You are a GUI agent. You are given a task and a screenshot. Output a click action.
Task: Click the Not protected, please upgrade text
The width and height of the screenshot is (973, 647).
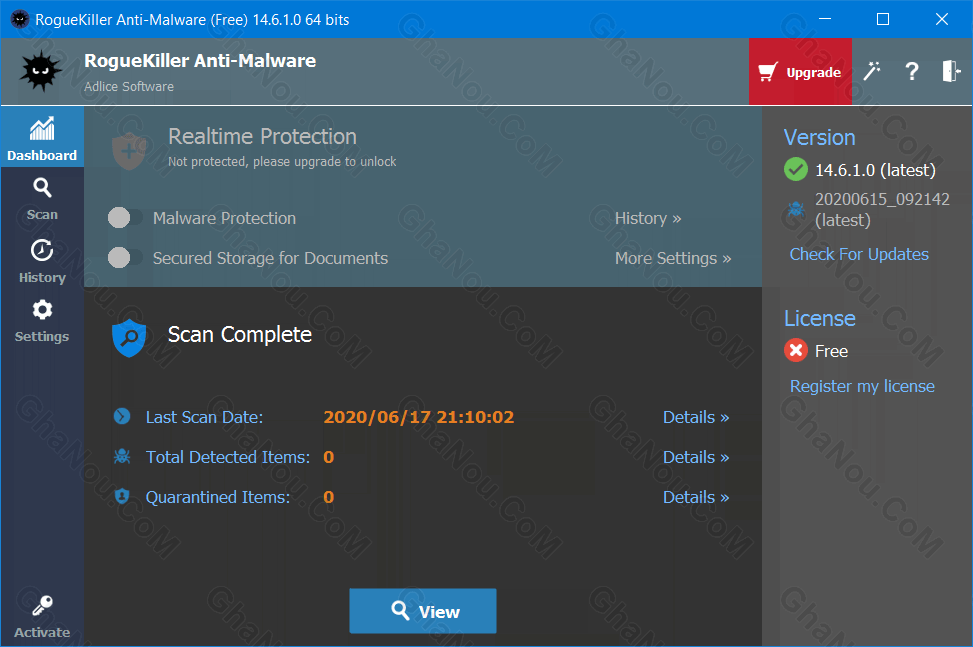tap(282, 162)
